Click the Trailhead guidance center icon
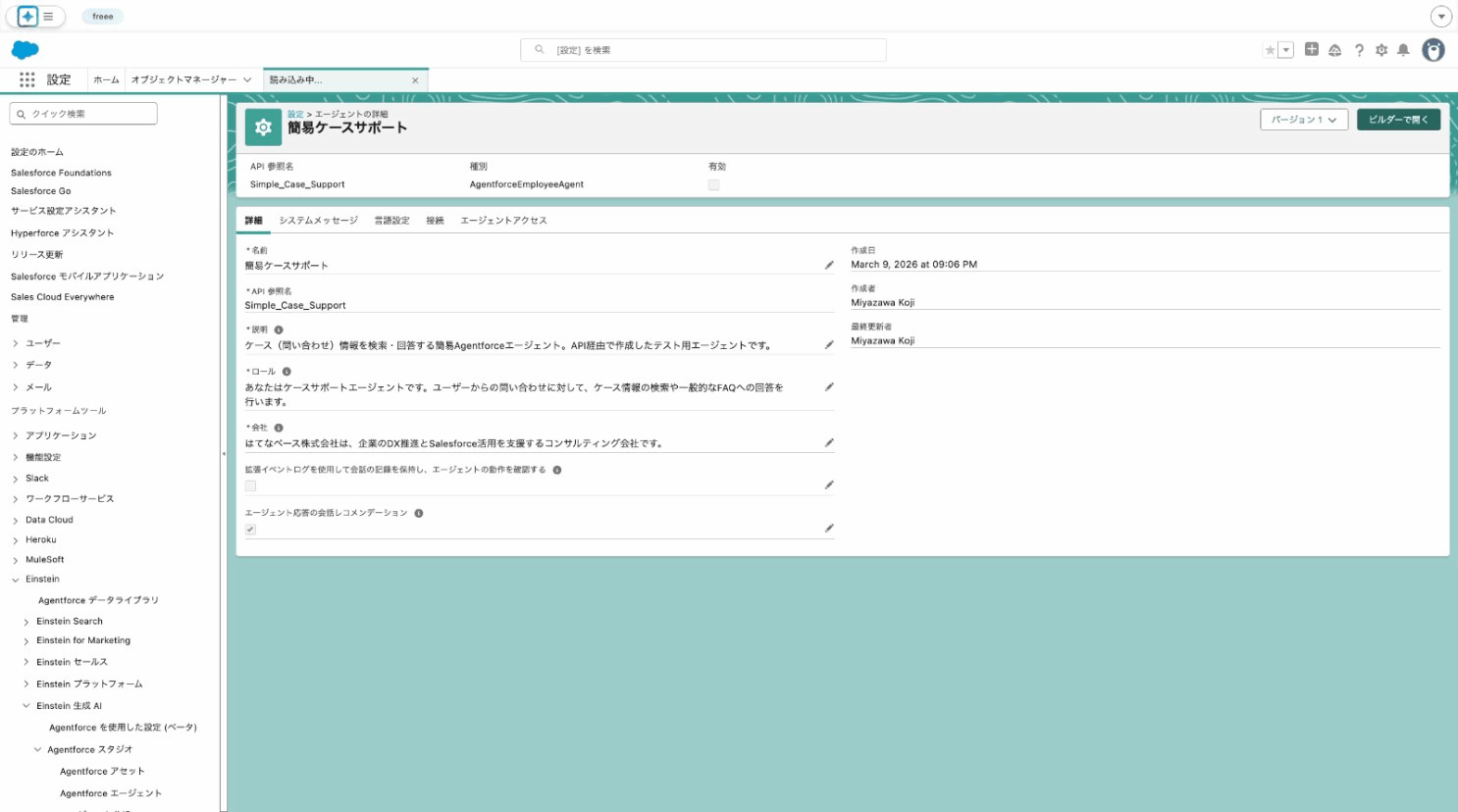Viewport: 1458px width, 812px height. [1335, 49]
